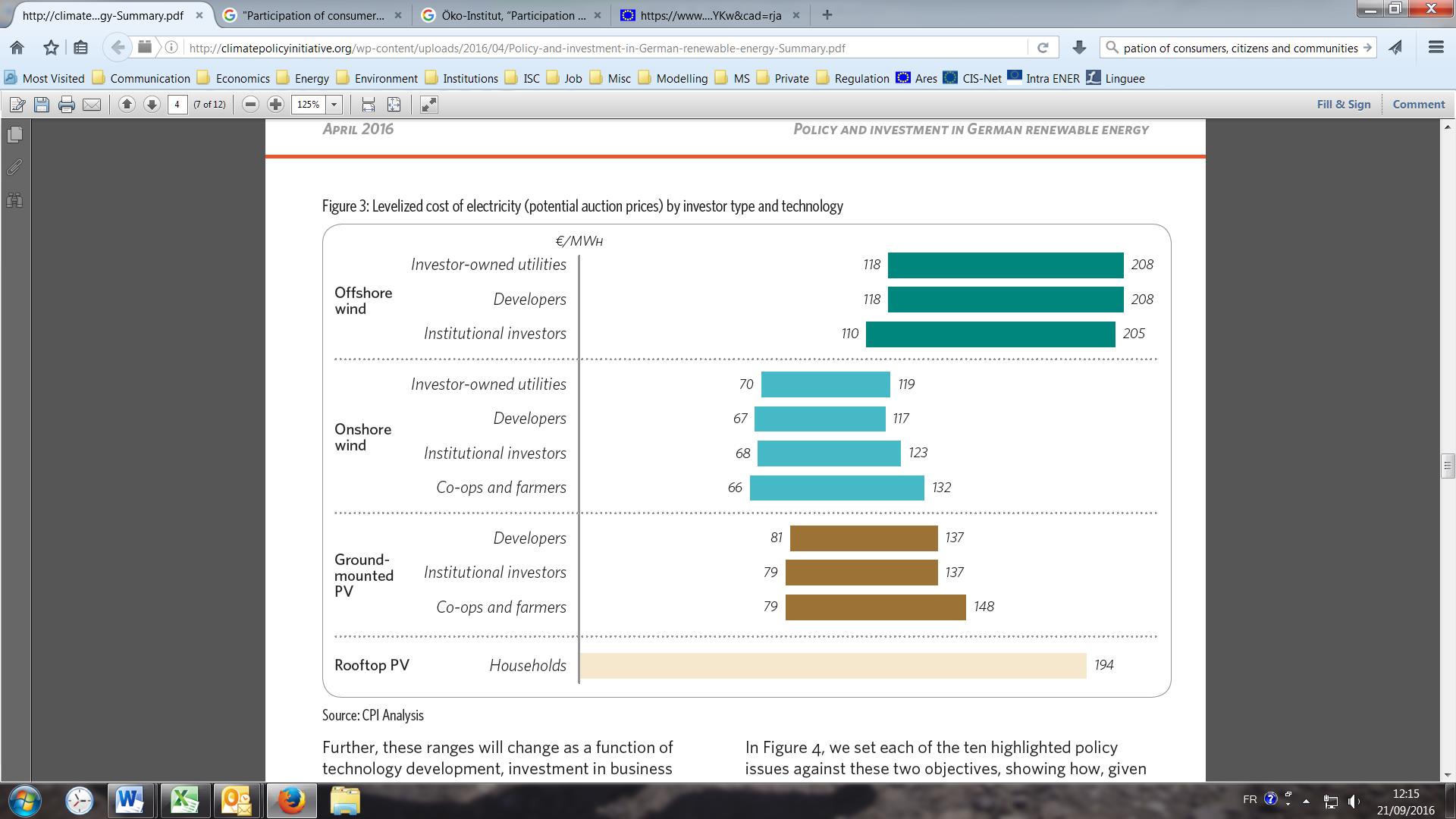This screenshot has height=819, width=1456.
Task: Open Fill & Sign pane
Action: [1343, 105]
